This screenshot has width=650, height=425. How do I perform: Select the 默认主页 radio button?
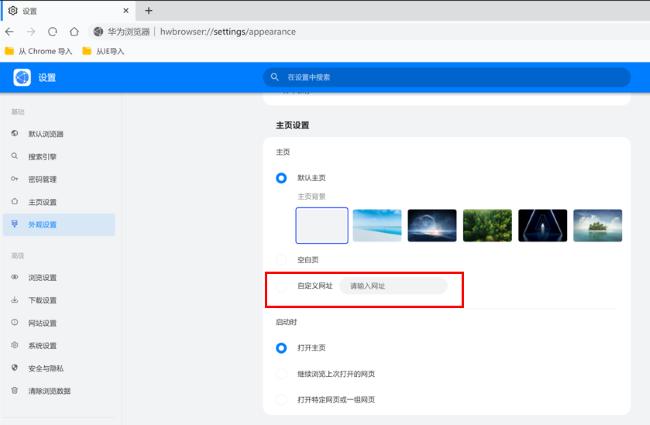coord(282,177)
